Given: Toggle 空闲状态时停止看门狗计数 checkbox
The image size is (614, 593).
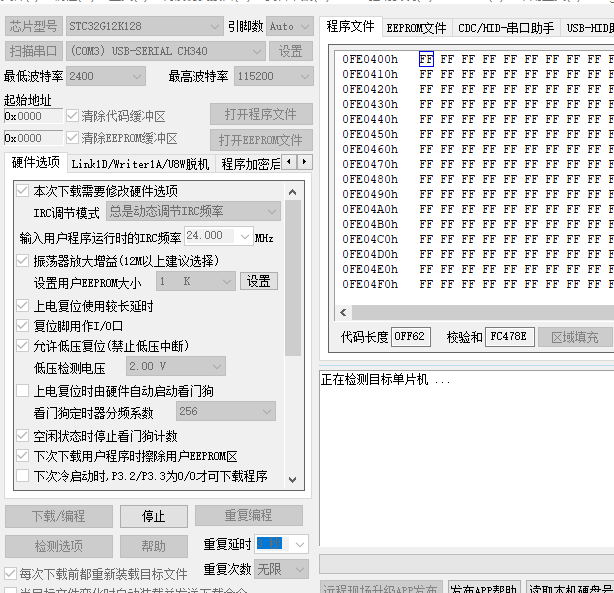Looking at the screenshot, I should pos(22,436).
